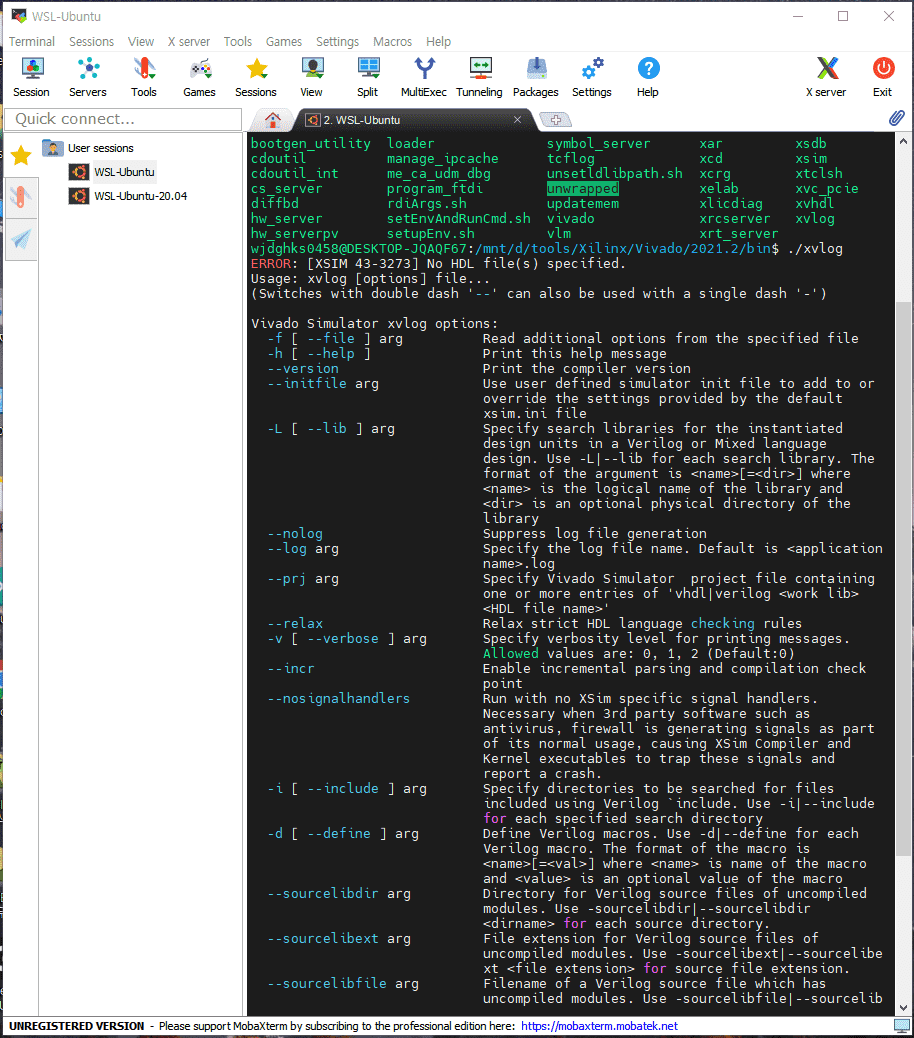
Task: Click the highlighted 'unwrapped' file name
Action: pos(582,189)
